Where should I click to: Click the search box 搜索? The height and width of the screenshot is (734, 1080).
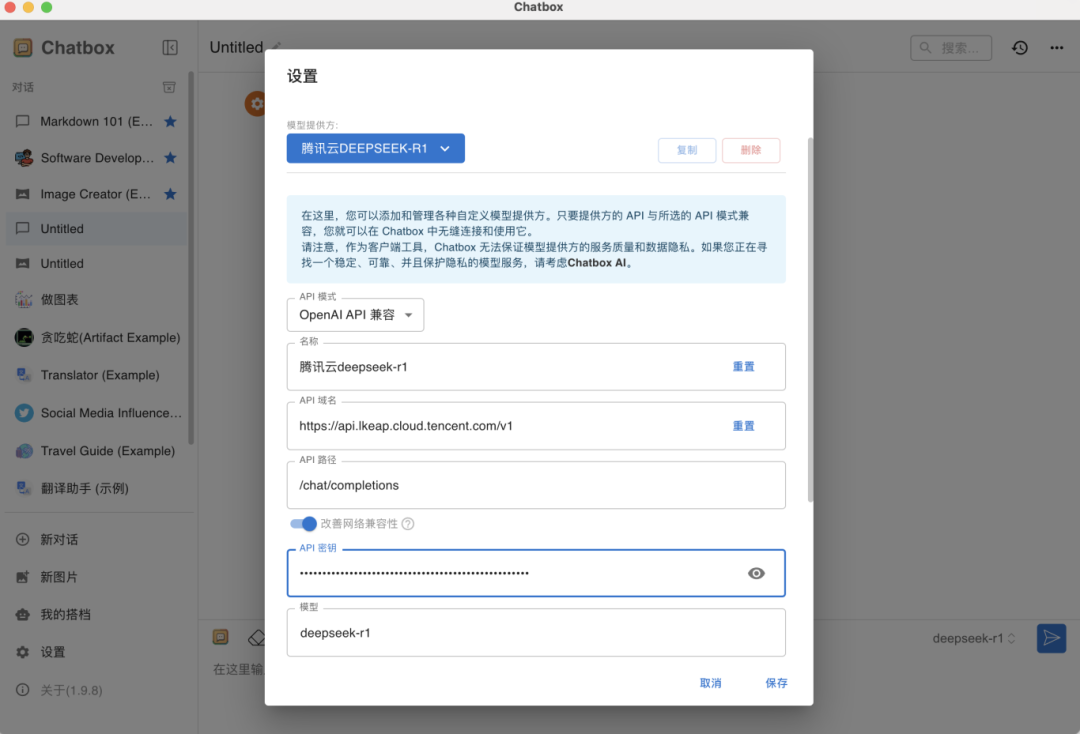[x=951, y=48]
